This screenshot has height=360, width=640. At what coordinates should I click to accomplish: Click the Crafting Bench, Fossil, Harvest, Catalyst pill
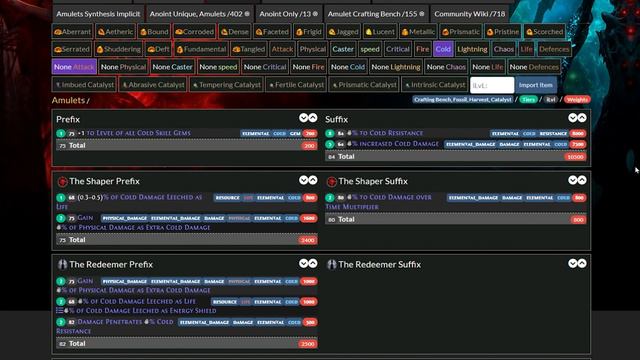[462, 100]
